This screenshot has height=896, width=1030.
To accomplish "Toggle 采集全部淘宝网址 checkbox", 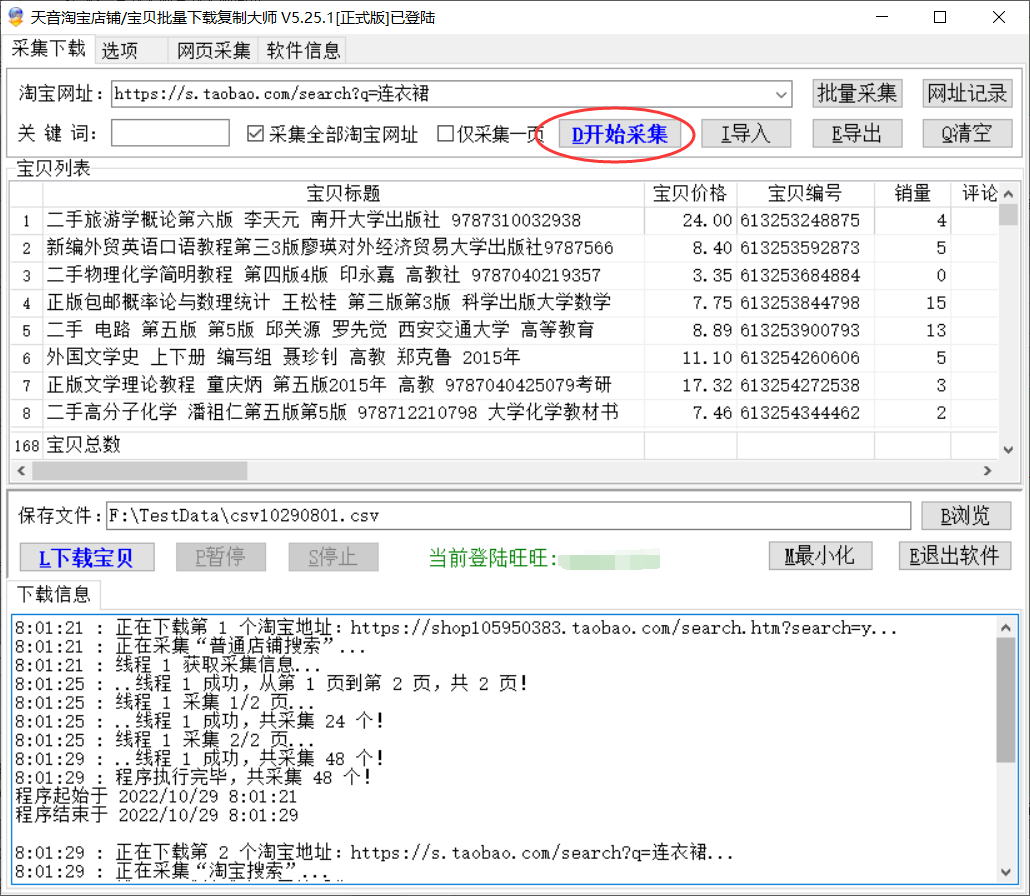I will click(255, 134).
